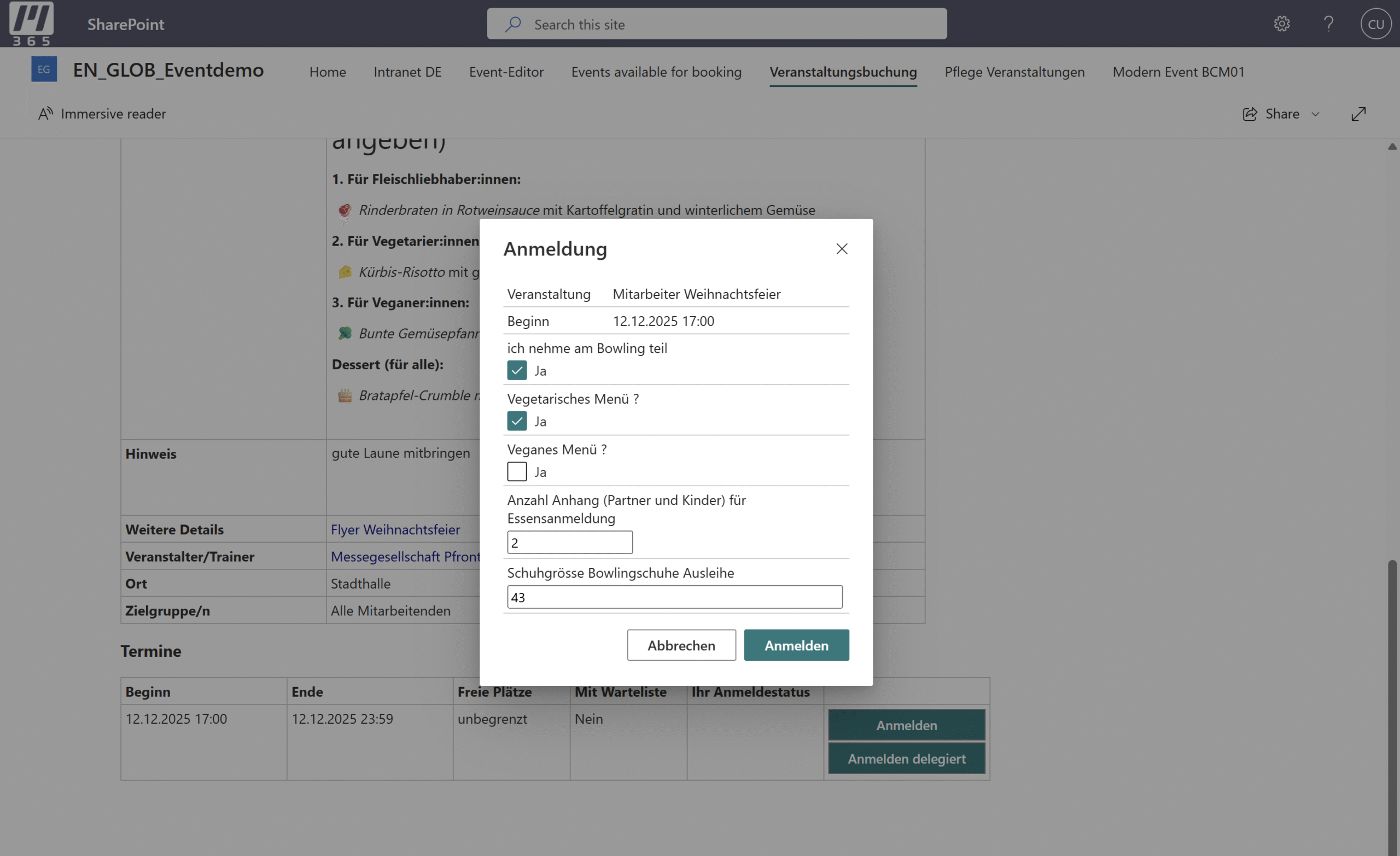Focus the Anzahl Anhang number field
Viewport: 1400px width, 856px height.
(569, 542)
